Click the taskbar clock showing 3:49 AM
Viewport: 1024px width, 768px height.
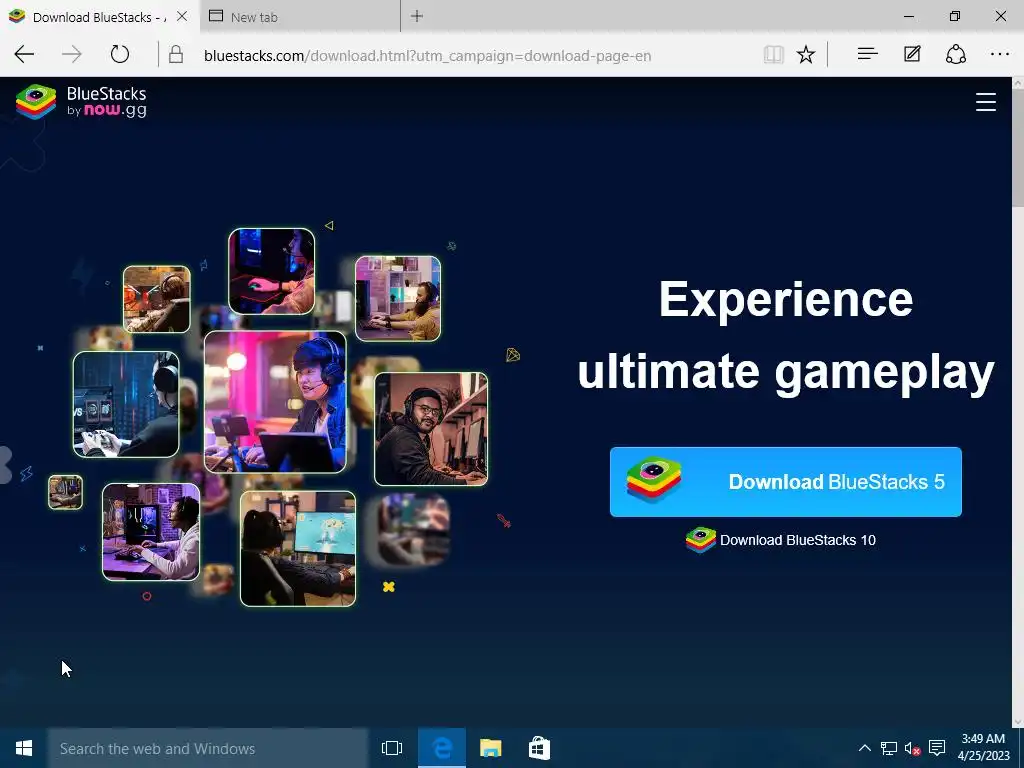click(983, 747)
